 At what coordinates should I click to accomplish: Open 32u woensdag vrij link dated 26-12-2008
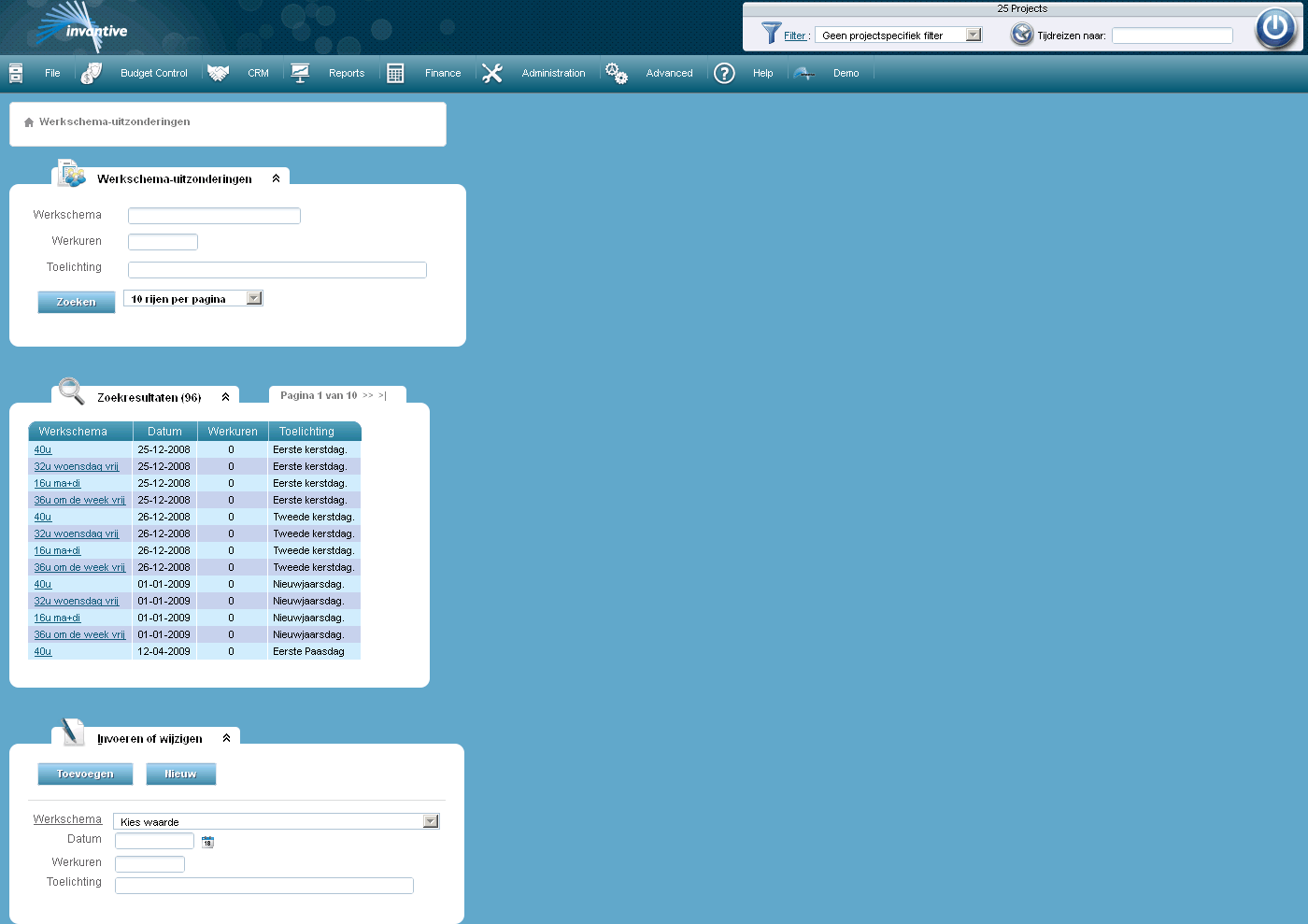tap(77, 534)
